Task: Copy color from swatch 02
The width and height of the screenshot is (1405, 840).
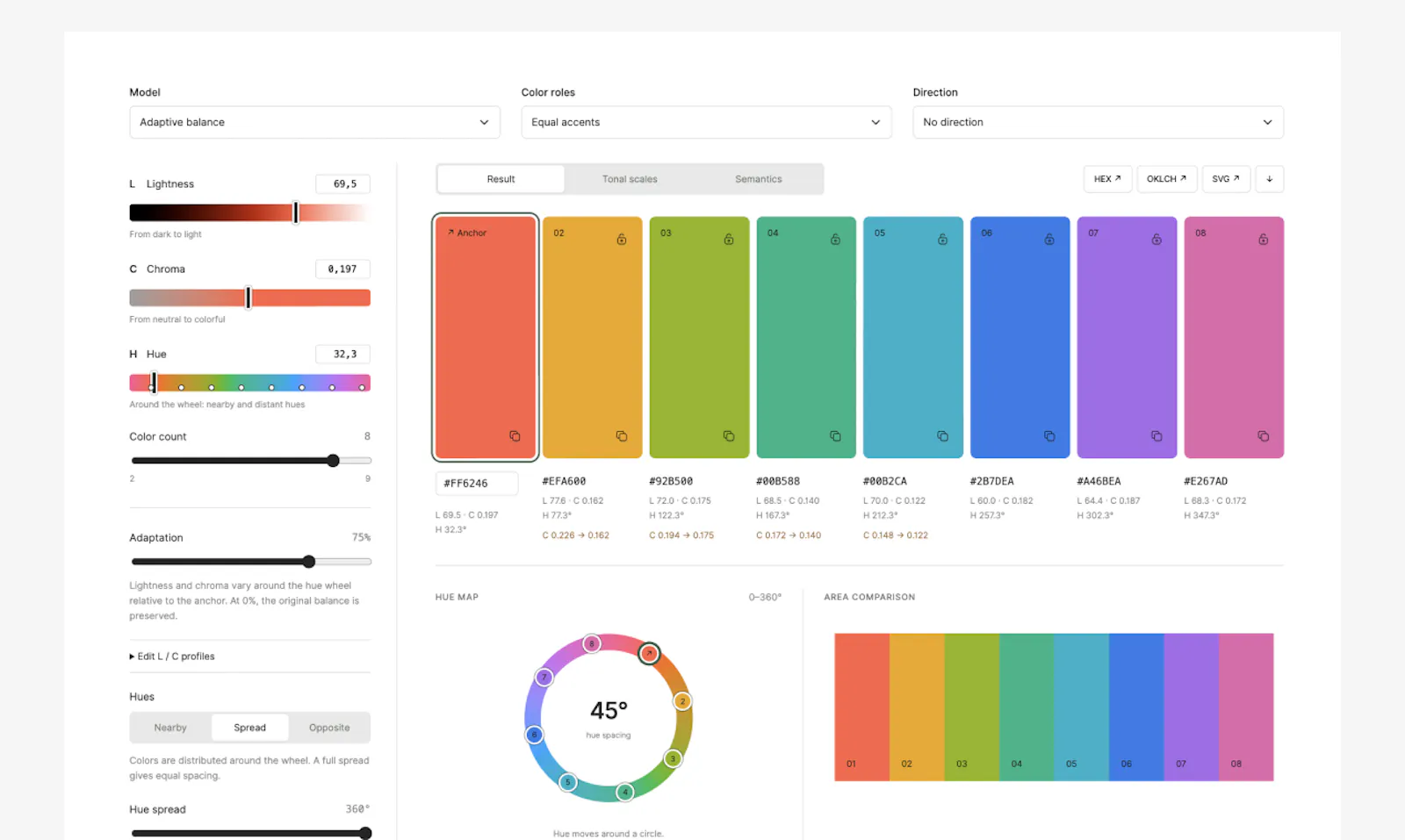Action: tap(622, 436)
